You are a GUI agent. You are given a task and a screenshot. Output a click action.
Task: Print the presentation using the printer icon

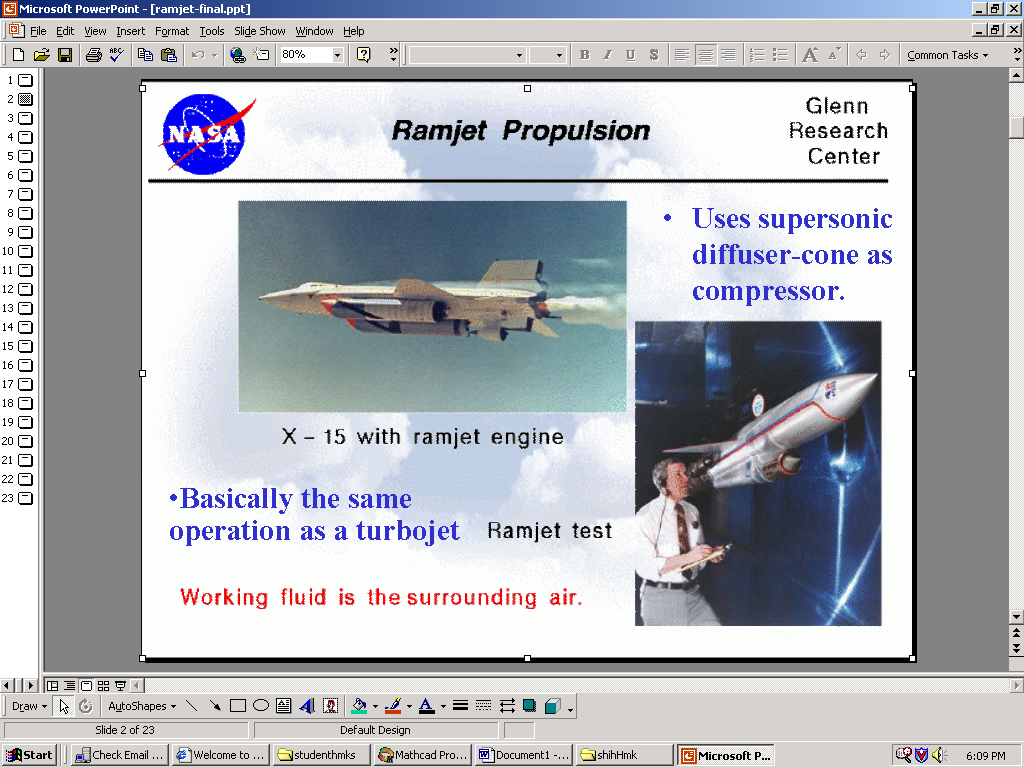93,55
